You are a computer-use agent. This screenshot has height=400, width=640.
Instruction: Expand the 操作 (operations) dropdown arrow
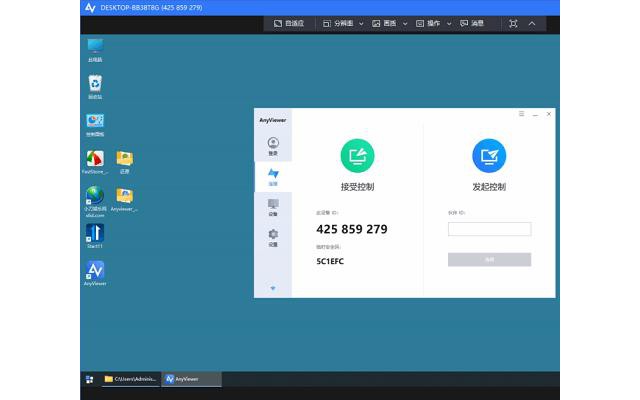click(x=449, y=24)
